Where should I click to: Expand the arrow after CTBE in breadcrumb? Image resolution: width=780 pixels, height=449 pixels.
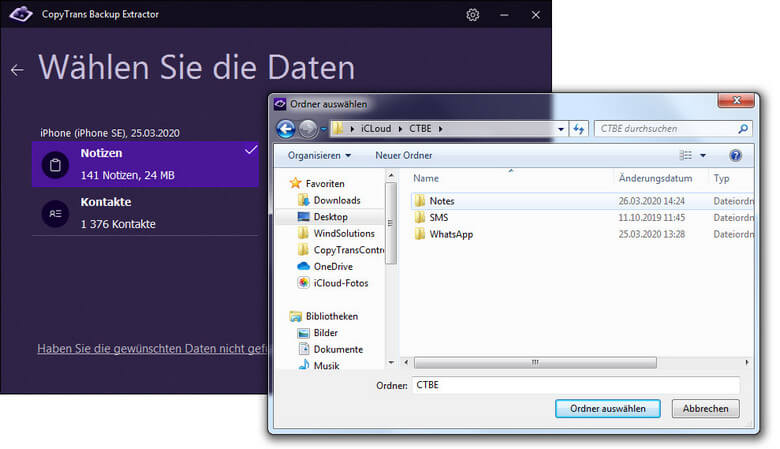click(441, 129)
